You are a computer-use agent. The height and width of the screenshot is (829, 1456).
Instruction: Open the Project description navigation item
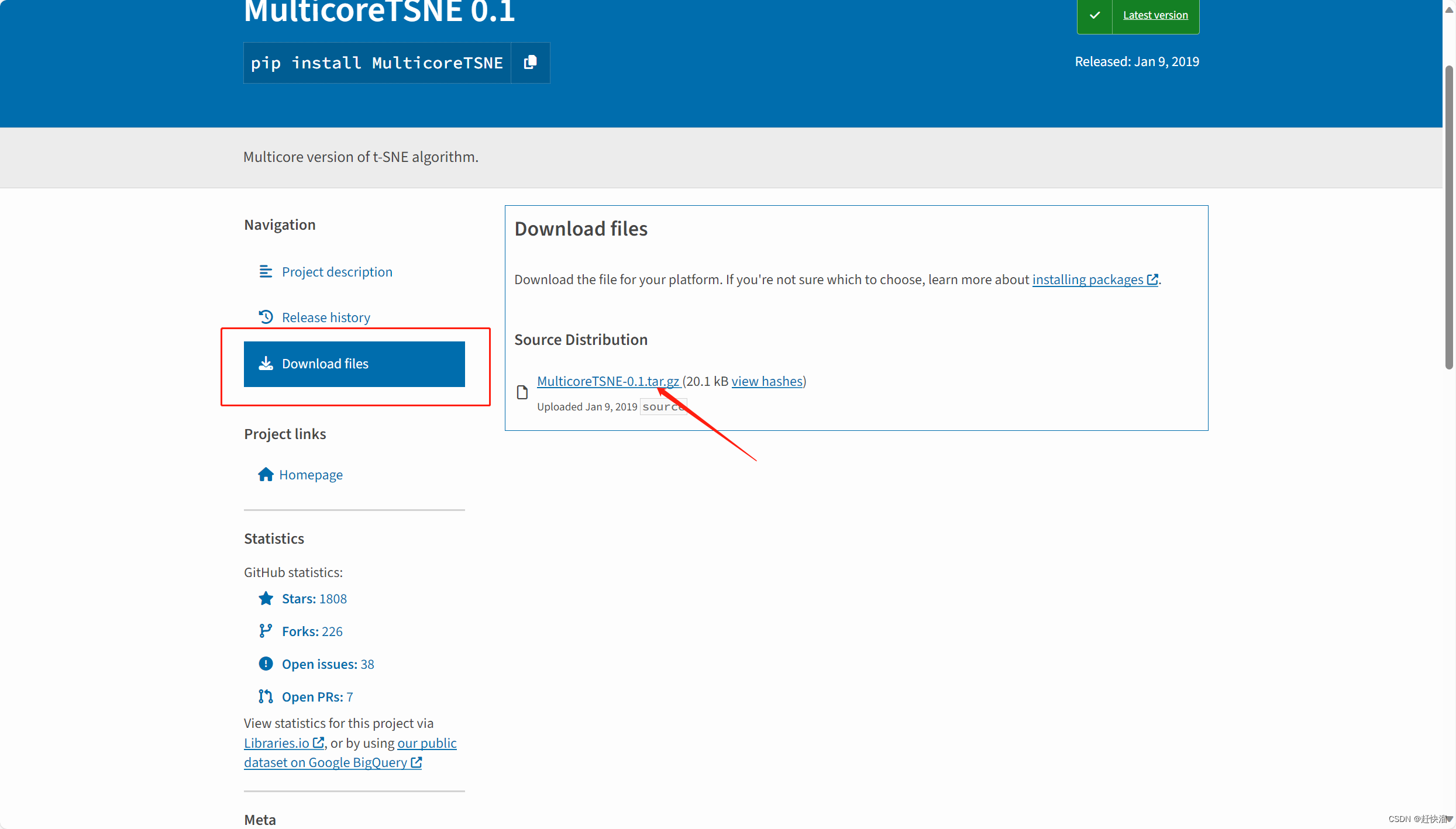337,271
